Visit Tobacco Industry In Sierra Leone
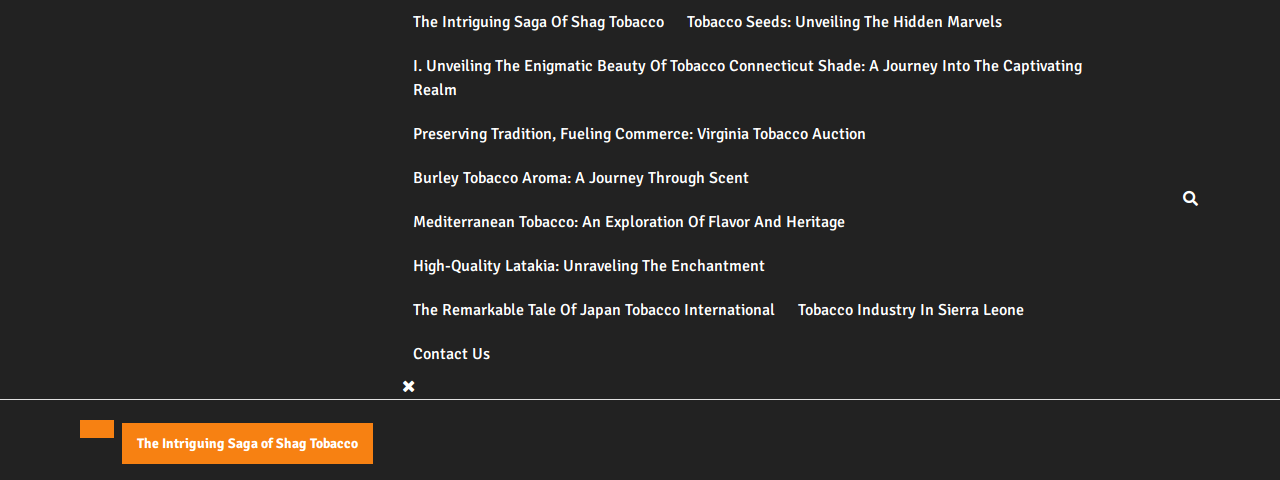 click(911, 310)
